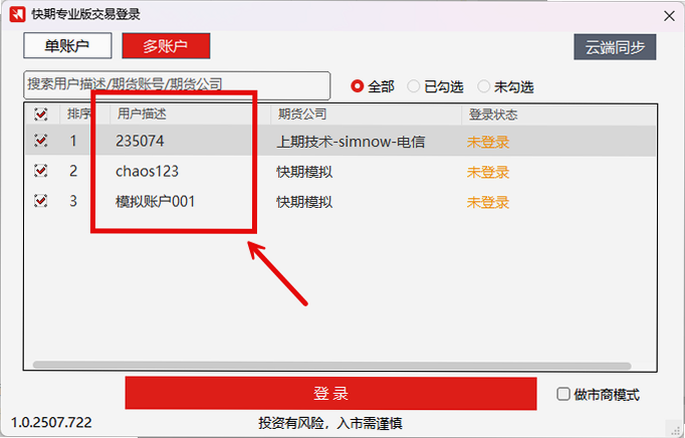The height and width of the screenshot is (438, 685).
Task: Select the 未勾选 radio button
Action: click(x=483, y=86)
